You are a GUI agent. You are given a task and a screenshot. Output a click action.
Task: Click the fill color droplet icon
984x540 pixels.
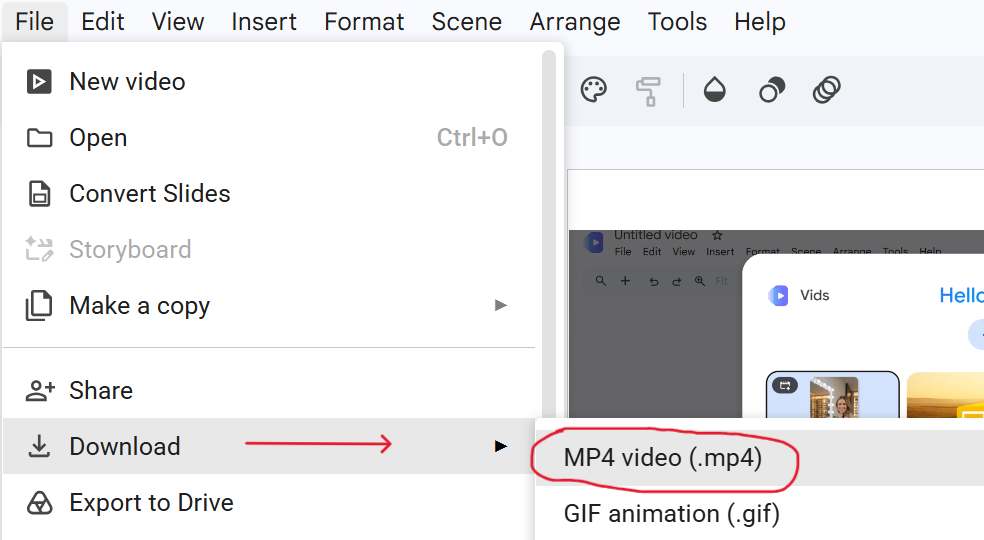714,90
